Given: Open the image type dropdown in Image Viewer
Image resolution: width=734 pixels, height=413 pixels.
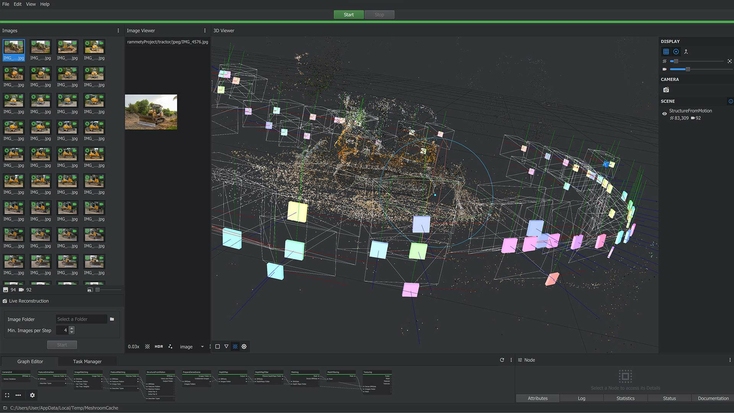Looking at the screenshot, I should coord(192,347).
